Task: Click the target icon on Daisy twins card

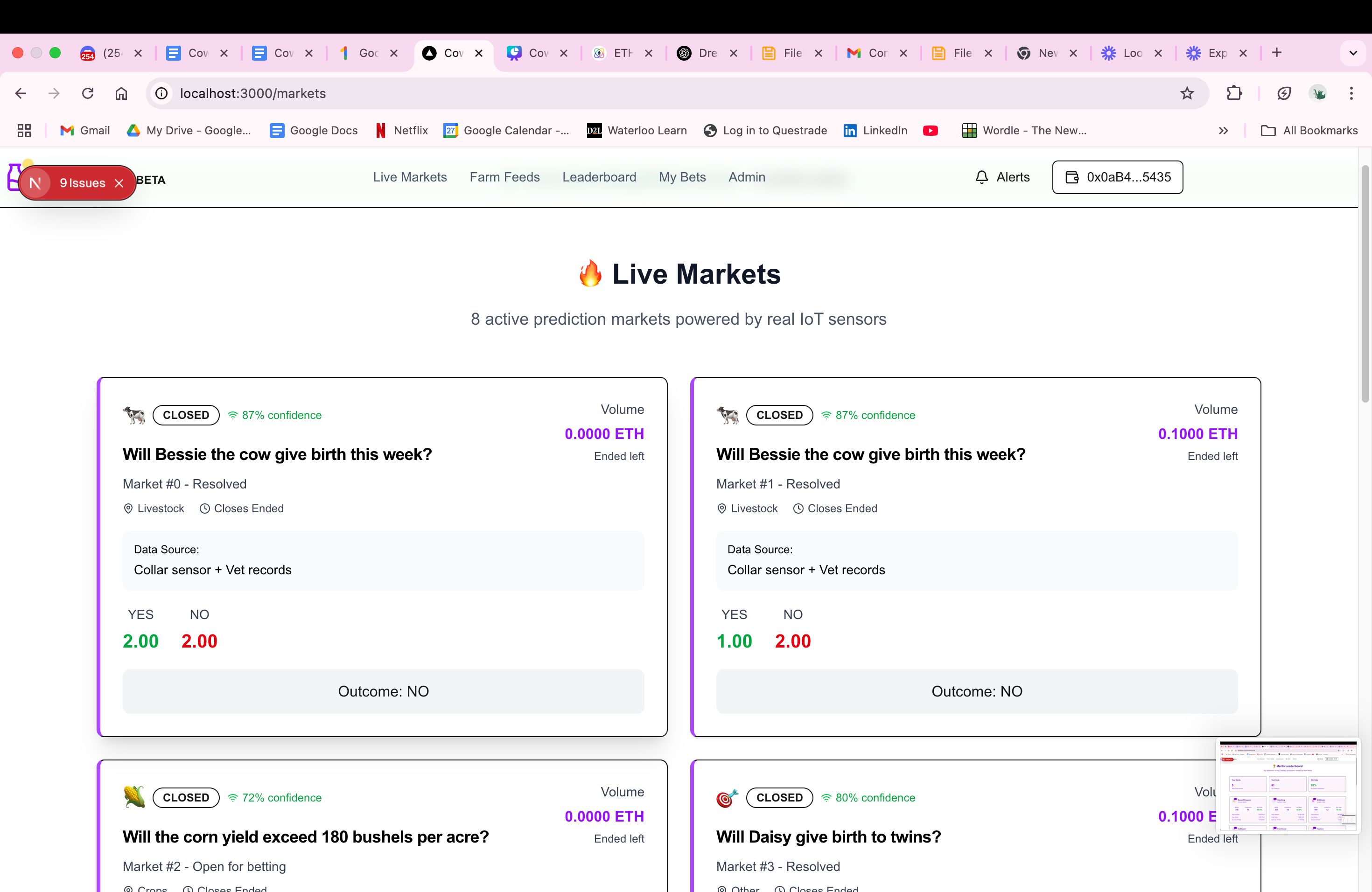Action: click(728, 797)
